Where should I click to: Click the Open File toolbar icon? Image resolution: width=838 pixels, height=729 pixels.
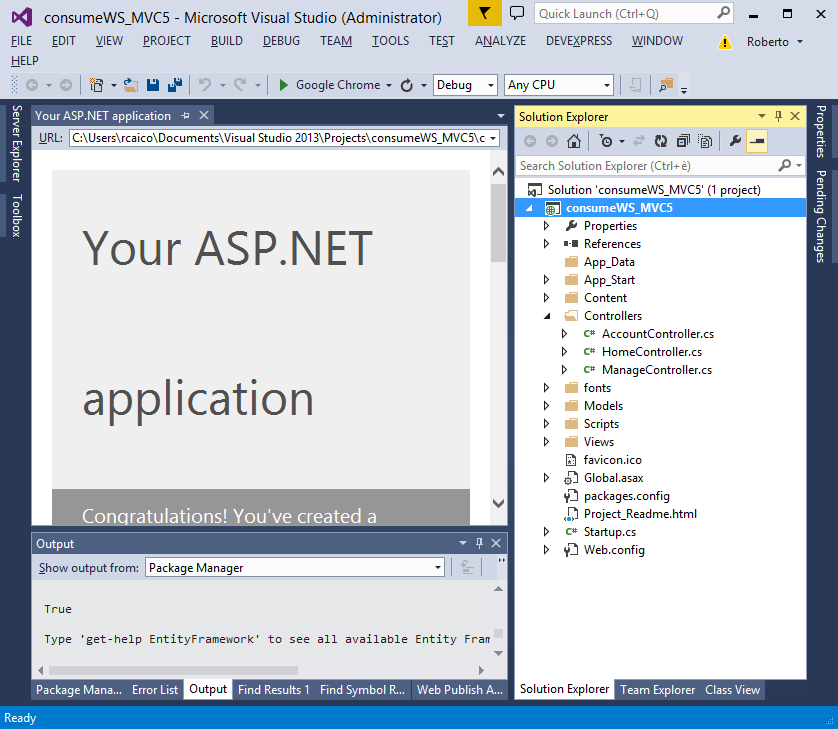click(130, 85)
